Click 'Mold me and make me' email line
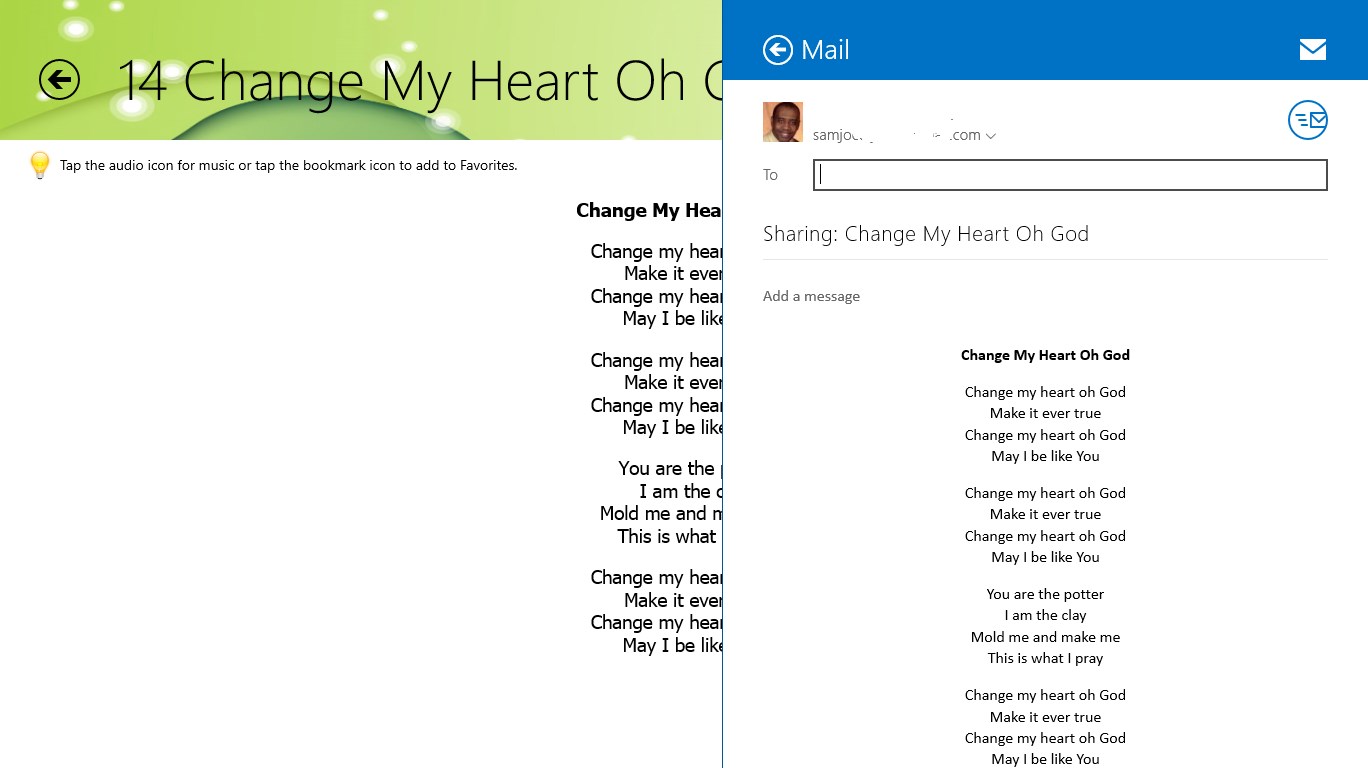The image size is (1368, 768). tap(1045, 637)
